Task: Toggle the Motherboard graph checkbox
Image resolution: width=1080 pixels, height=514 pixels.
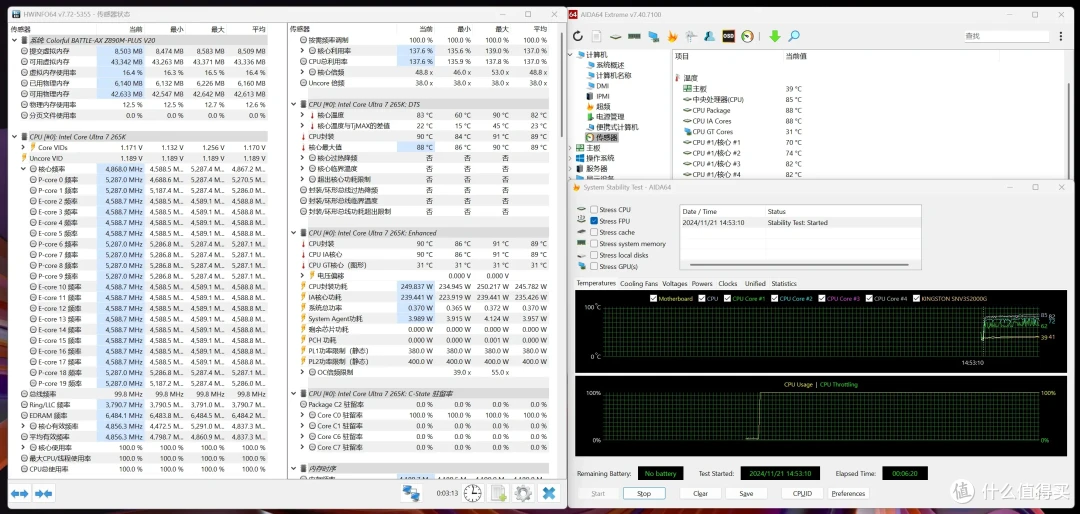Action: click(653, 299)
